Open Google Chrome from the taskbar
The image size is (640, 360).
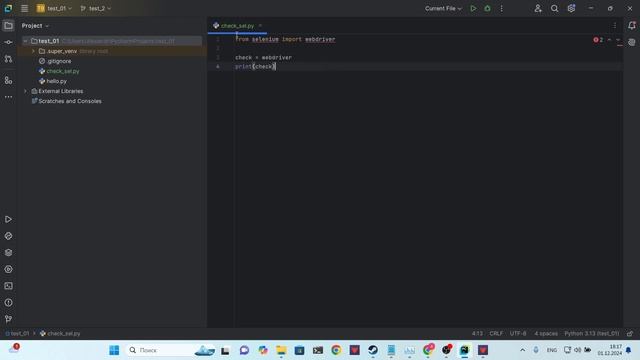click(x=336, y=350)
